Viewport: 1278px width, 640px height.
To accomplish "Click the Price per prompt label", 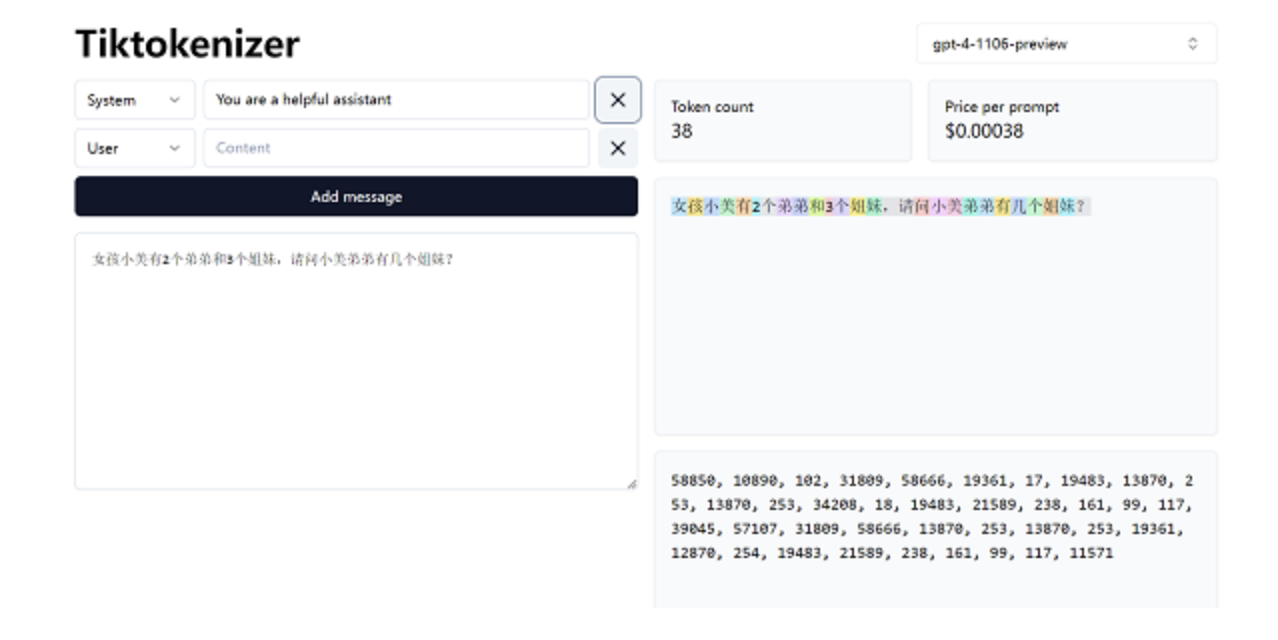I will click(1001, 107).
